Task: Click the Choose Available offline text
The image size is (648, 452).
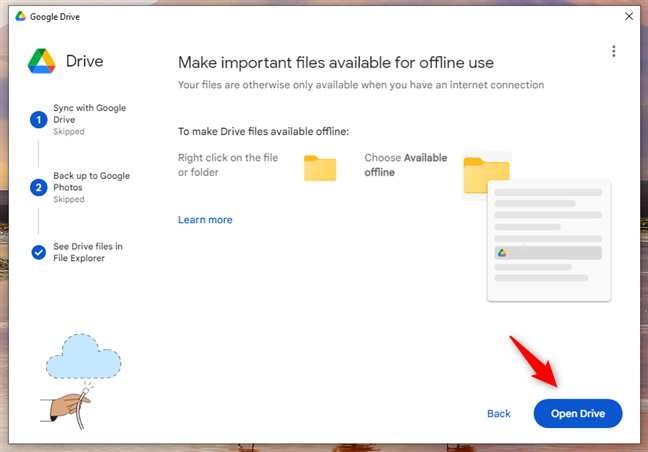Action: coord(405,165)
